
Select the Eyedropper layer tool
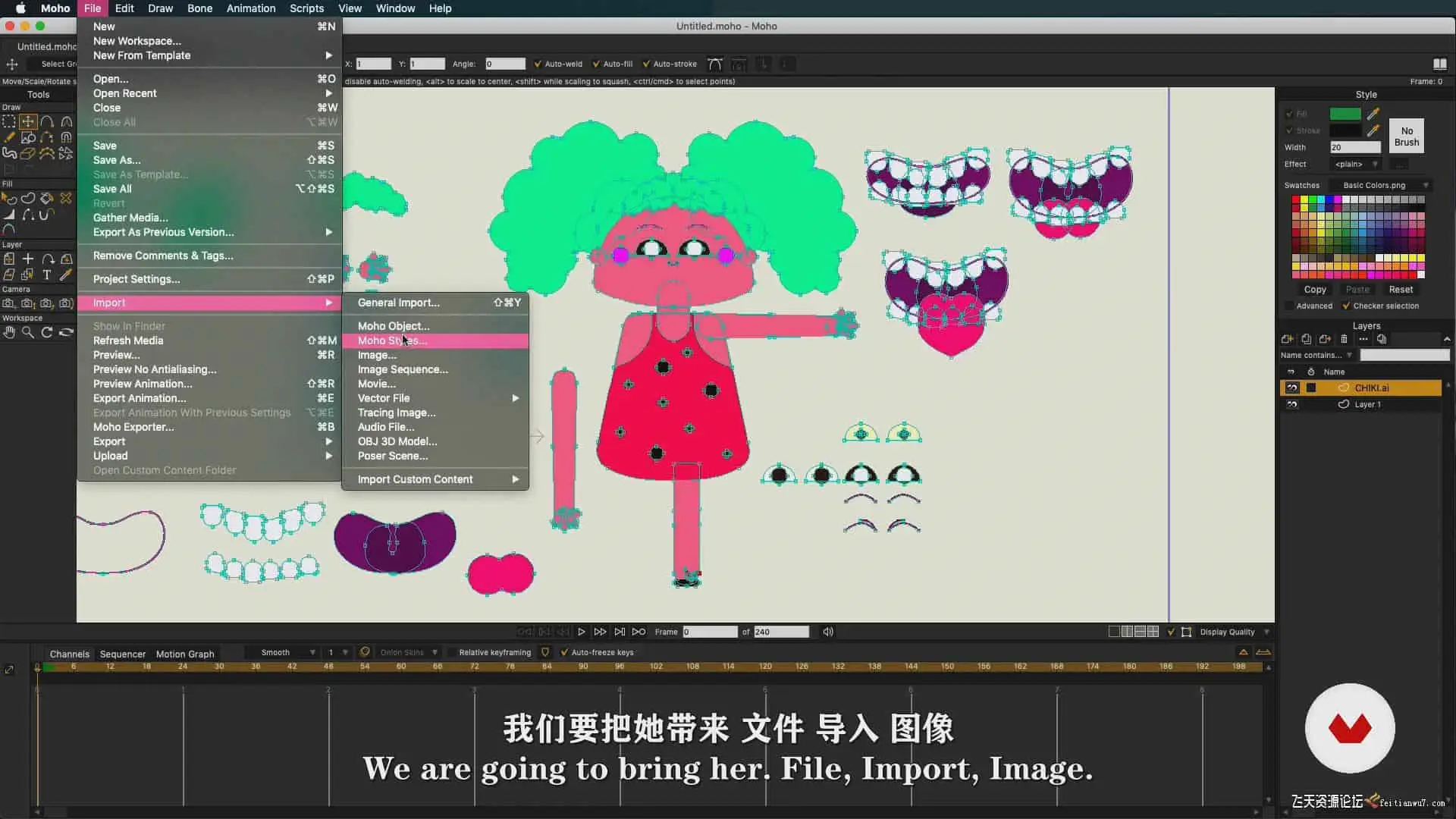pyautogui.click(x=66, y=275)
